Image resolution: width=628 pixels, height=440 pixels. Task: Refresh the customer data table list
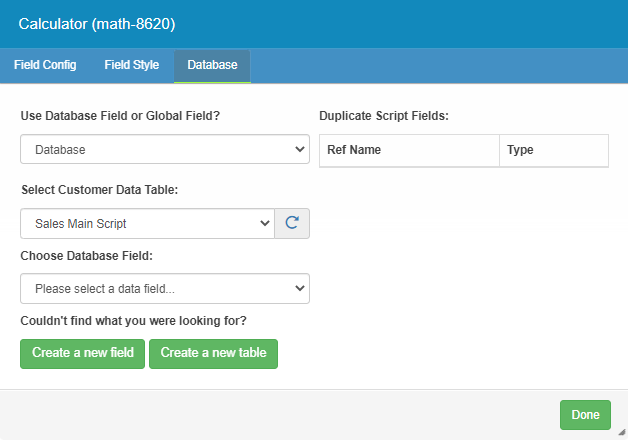(x=292, y=223)
